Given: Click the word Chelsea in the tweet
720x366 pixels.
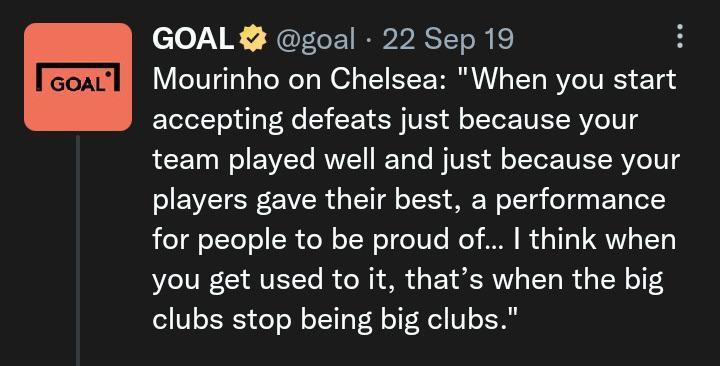Looking at the screenshot, I should pos(388,79).
